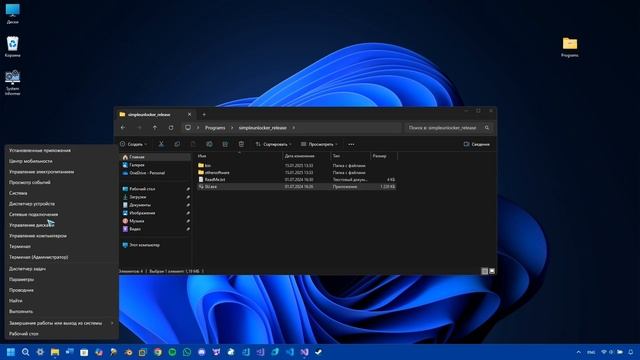The image size is (640, 360).
Task: Select Диспетчер устройств menu entry
Action: (61, 204)
